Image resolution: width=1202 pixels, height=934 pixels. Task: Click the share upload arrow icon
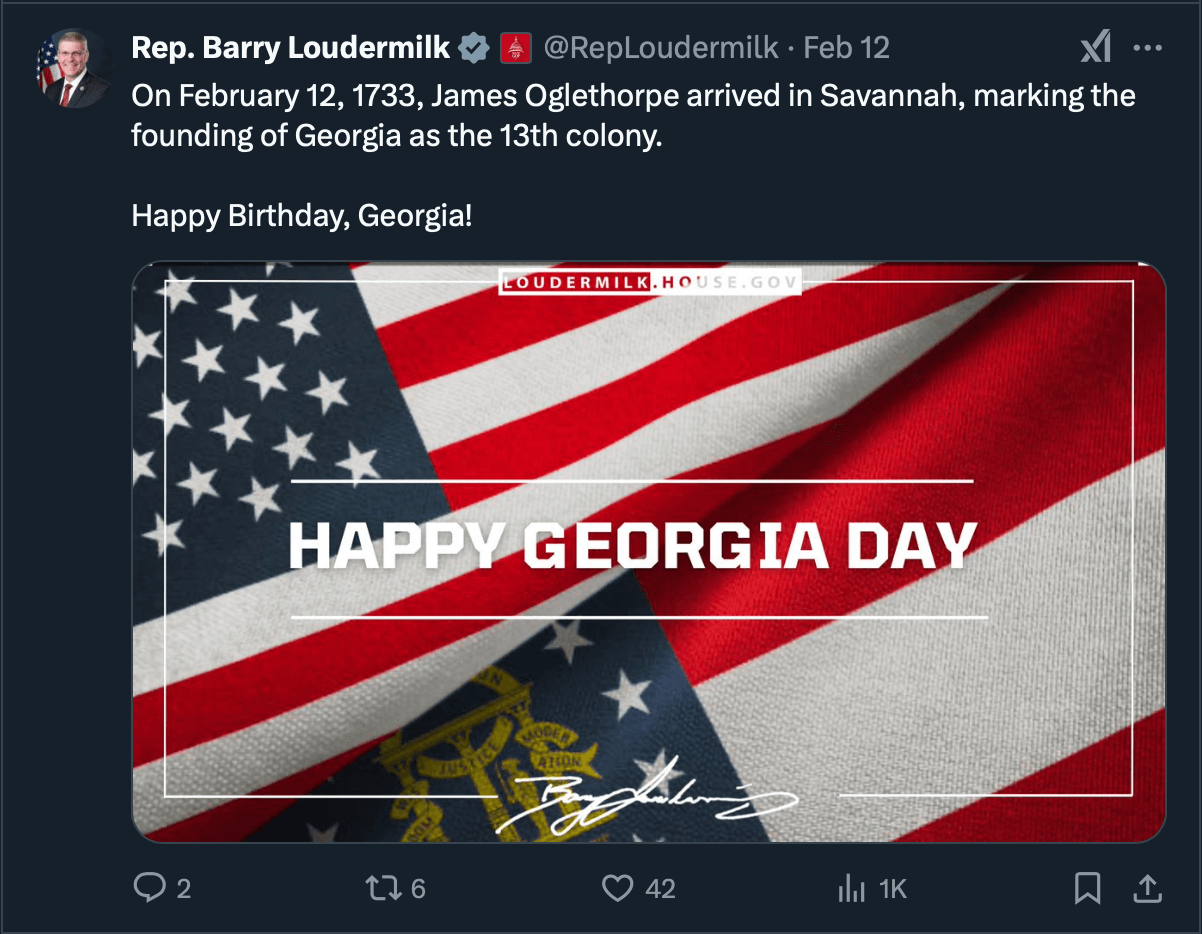1147,887
